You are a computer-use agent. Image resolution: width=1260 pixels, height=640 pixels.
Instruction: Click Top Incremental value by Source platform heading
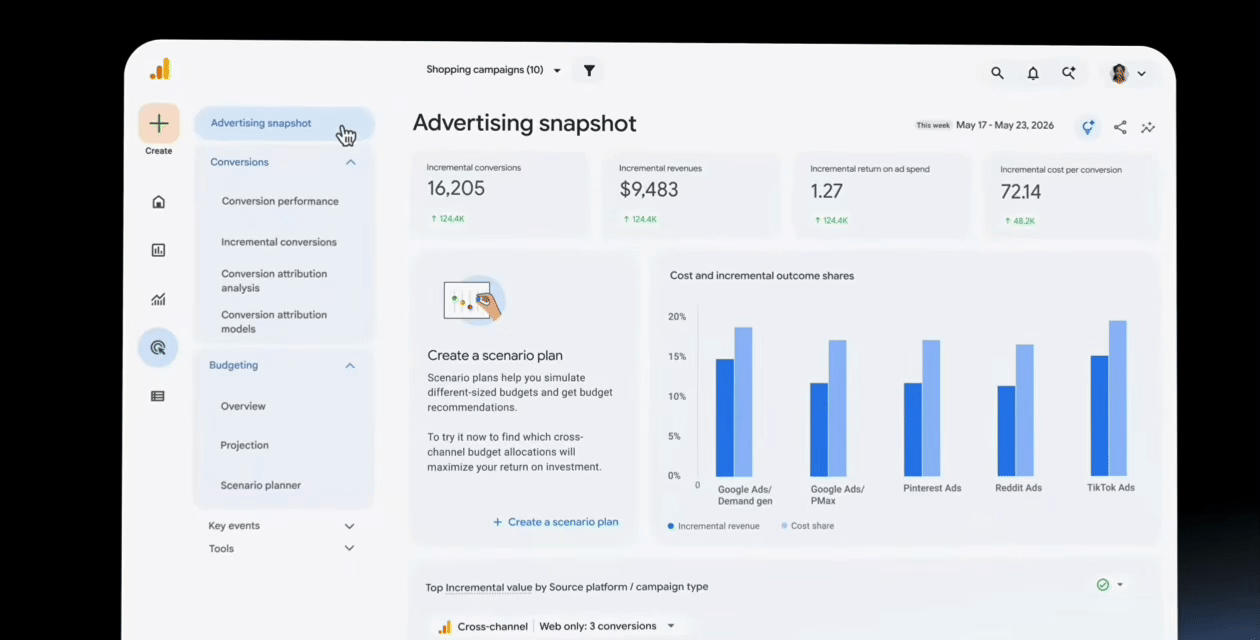click(567, 587)
